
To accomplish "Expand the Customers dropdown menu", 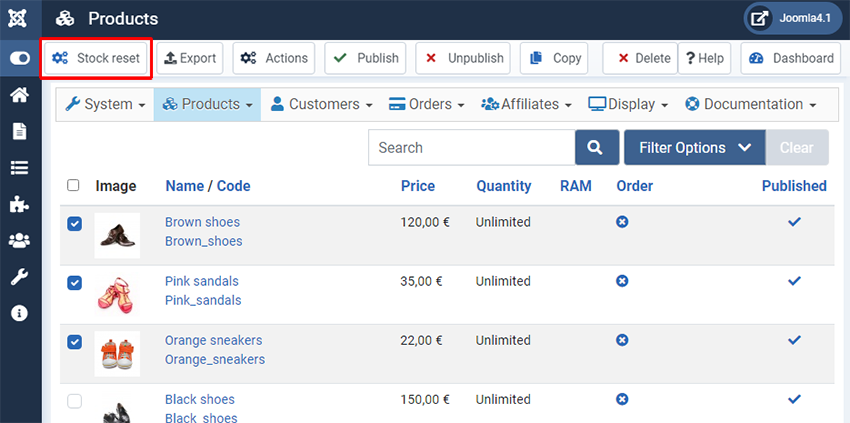I will [x=321, y=104].
